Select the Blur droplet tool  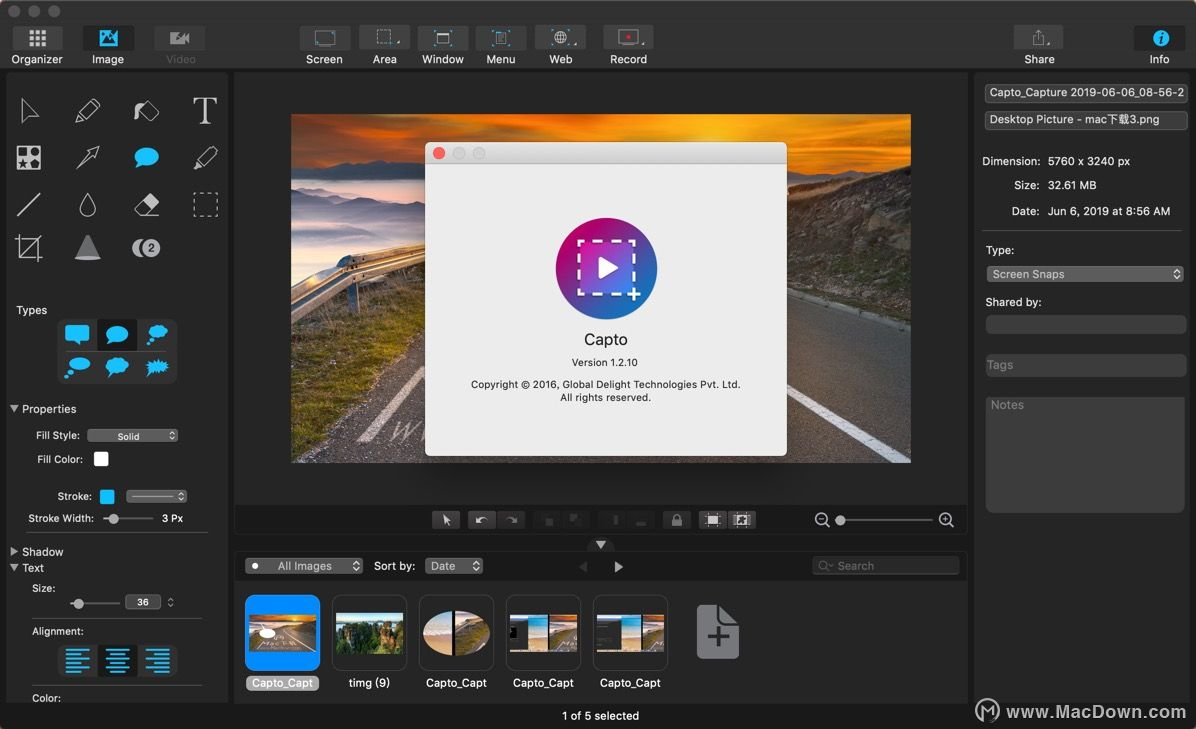pyautogui.click(x=88, y=205)
